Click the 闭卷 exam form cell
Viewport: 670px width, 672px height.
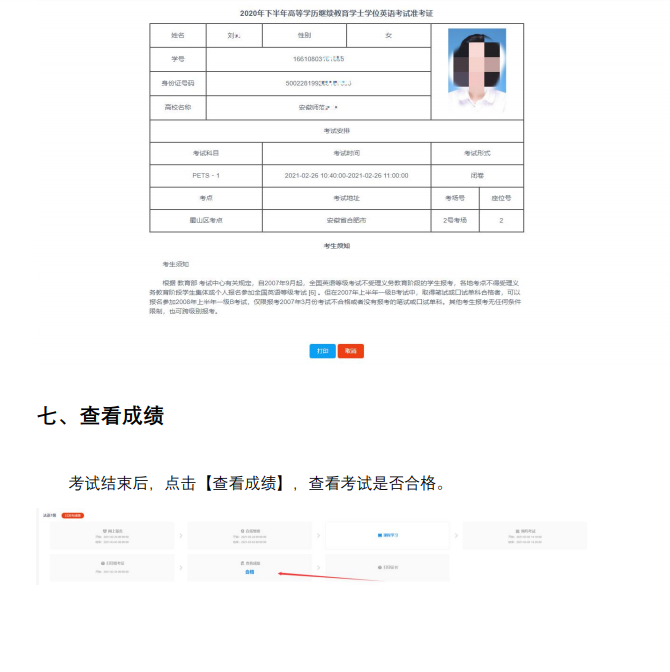point(477,175)
